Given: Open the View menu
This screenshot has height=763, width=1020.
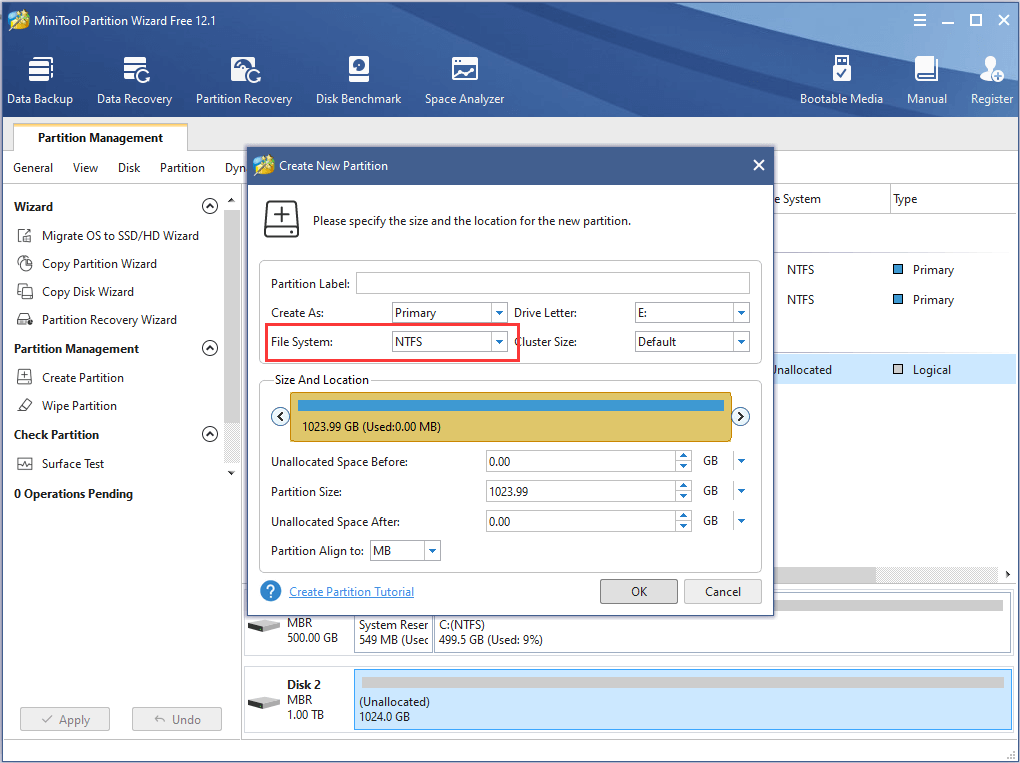Looking at the screenshot, I should 85,168.
